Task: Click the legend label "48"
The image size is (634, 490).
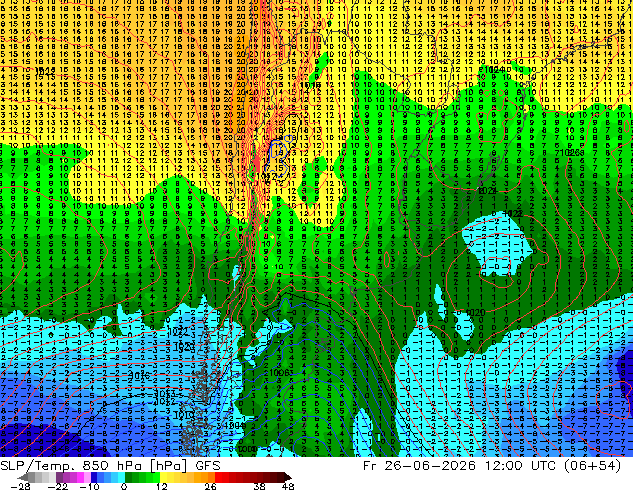Action: point(288,486)
